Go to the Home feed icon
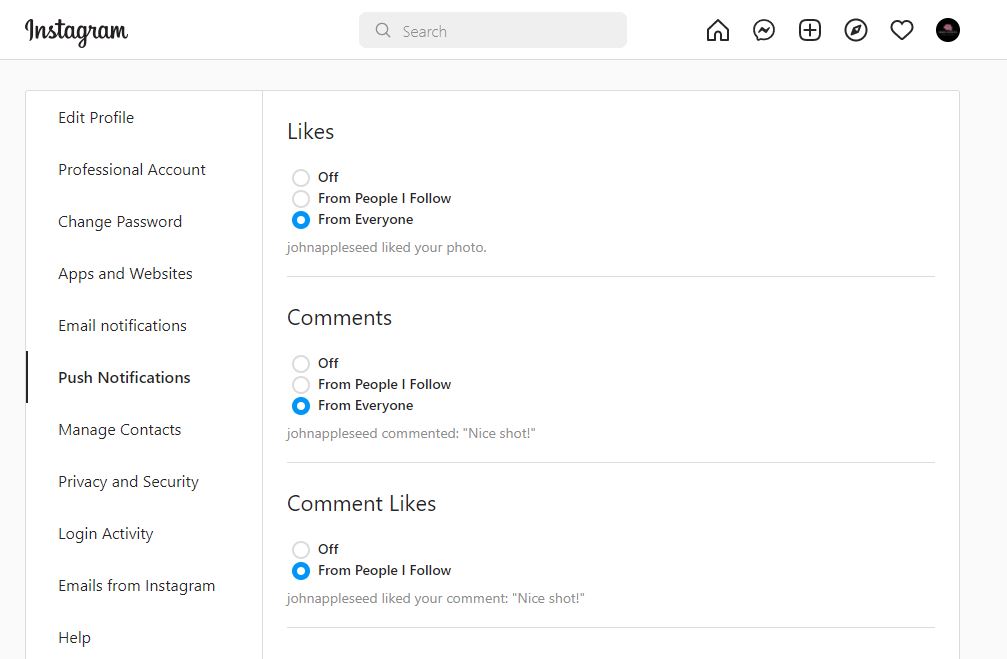1007x659 pixels. pos(717,30)
